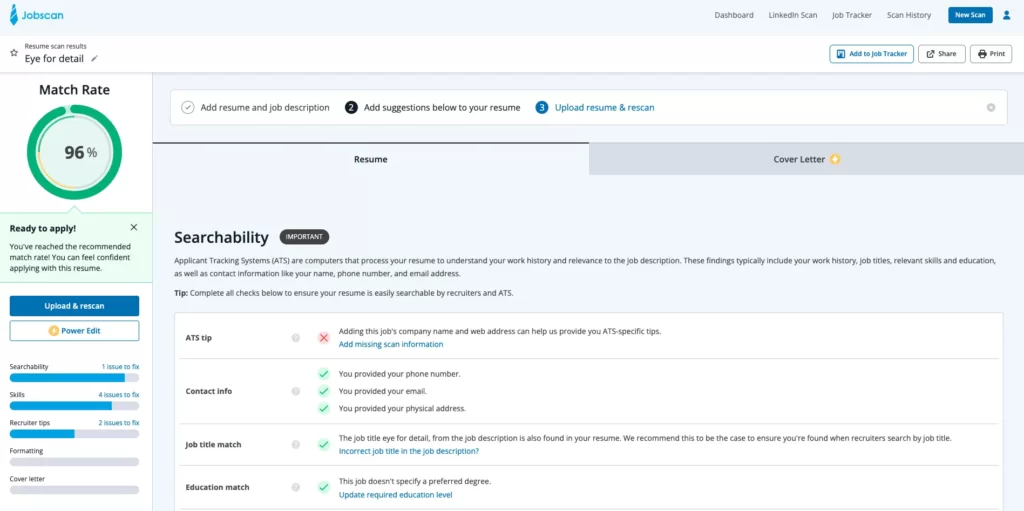Go to Scan History page
1024x511 pixels.
(x=908, y=15)
